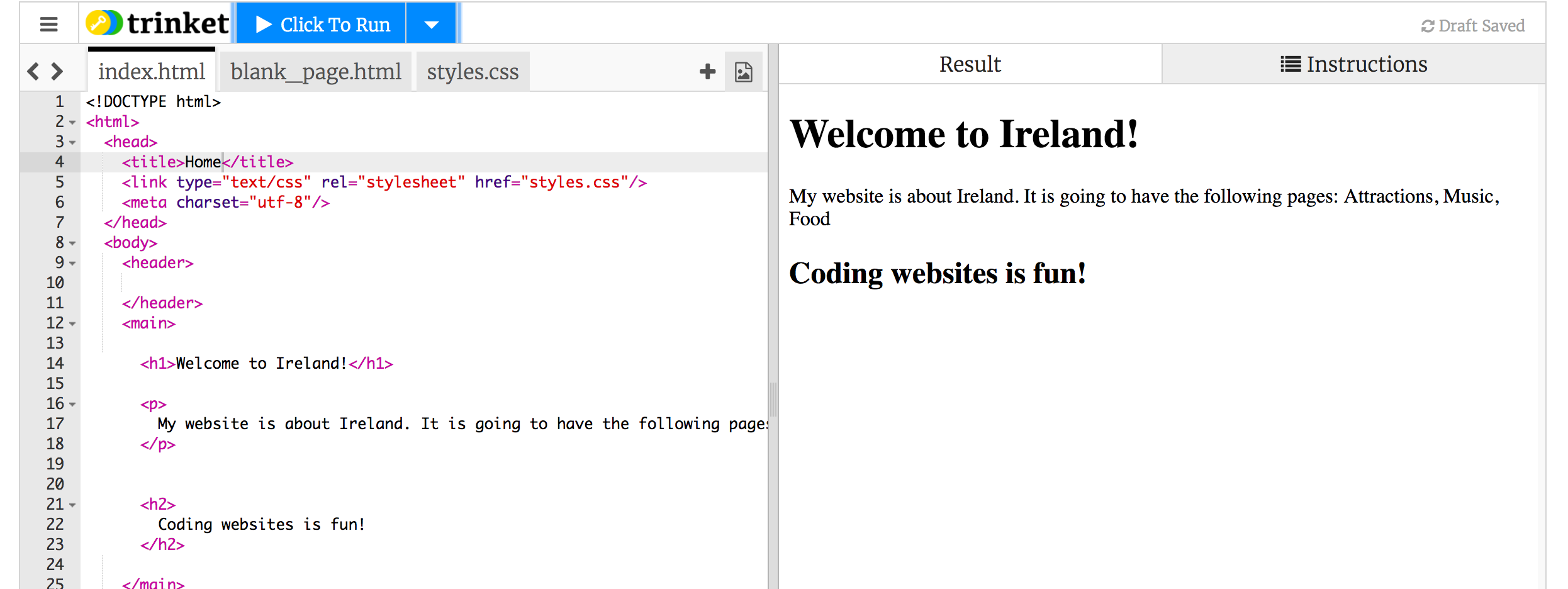Add a new file with plus icon
The width and height of the screenshot is (1568, 589).
[x=707, y=72]
